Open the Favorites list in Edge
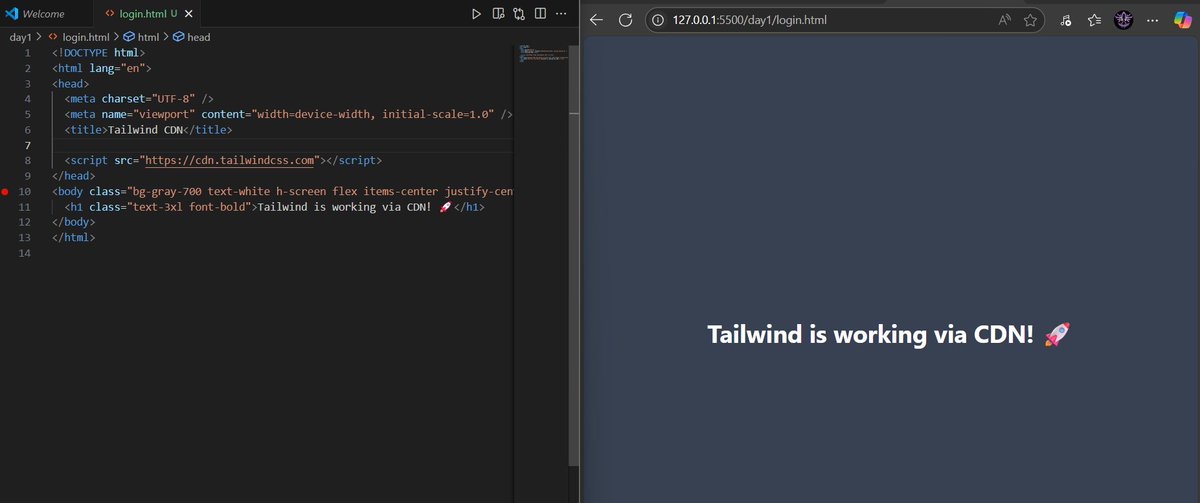 pos(1094,19)
